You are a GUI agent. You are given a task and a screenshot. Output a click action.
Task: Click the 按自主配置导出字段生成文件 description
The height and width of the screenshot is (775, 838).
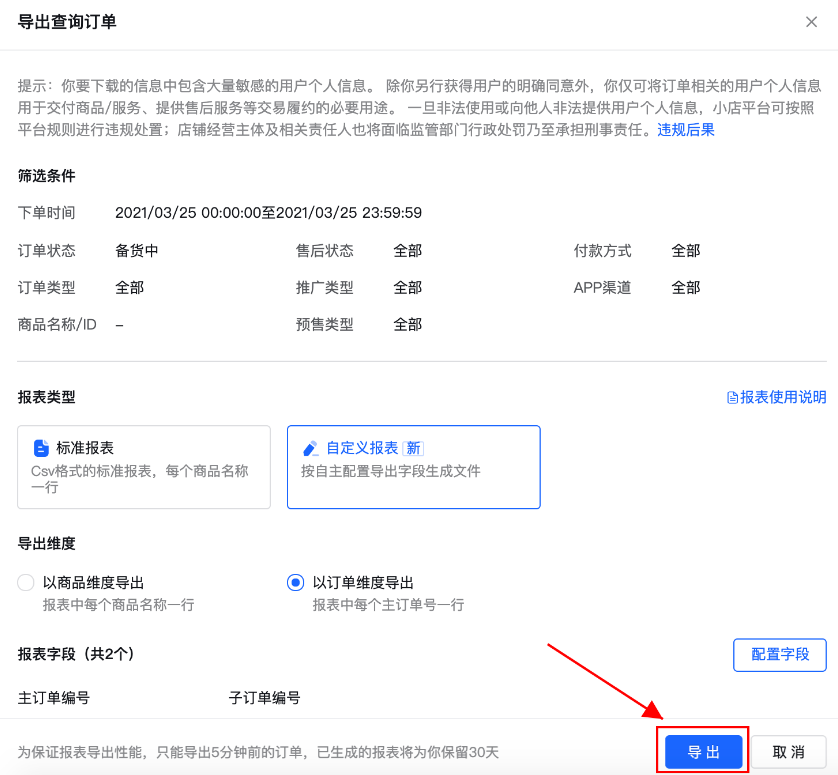click(x=391, y=471)
